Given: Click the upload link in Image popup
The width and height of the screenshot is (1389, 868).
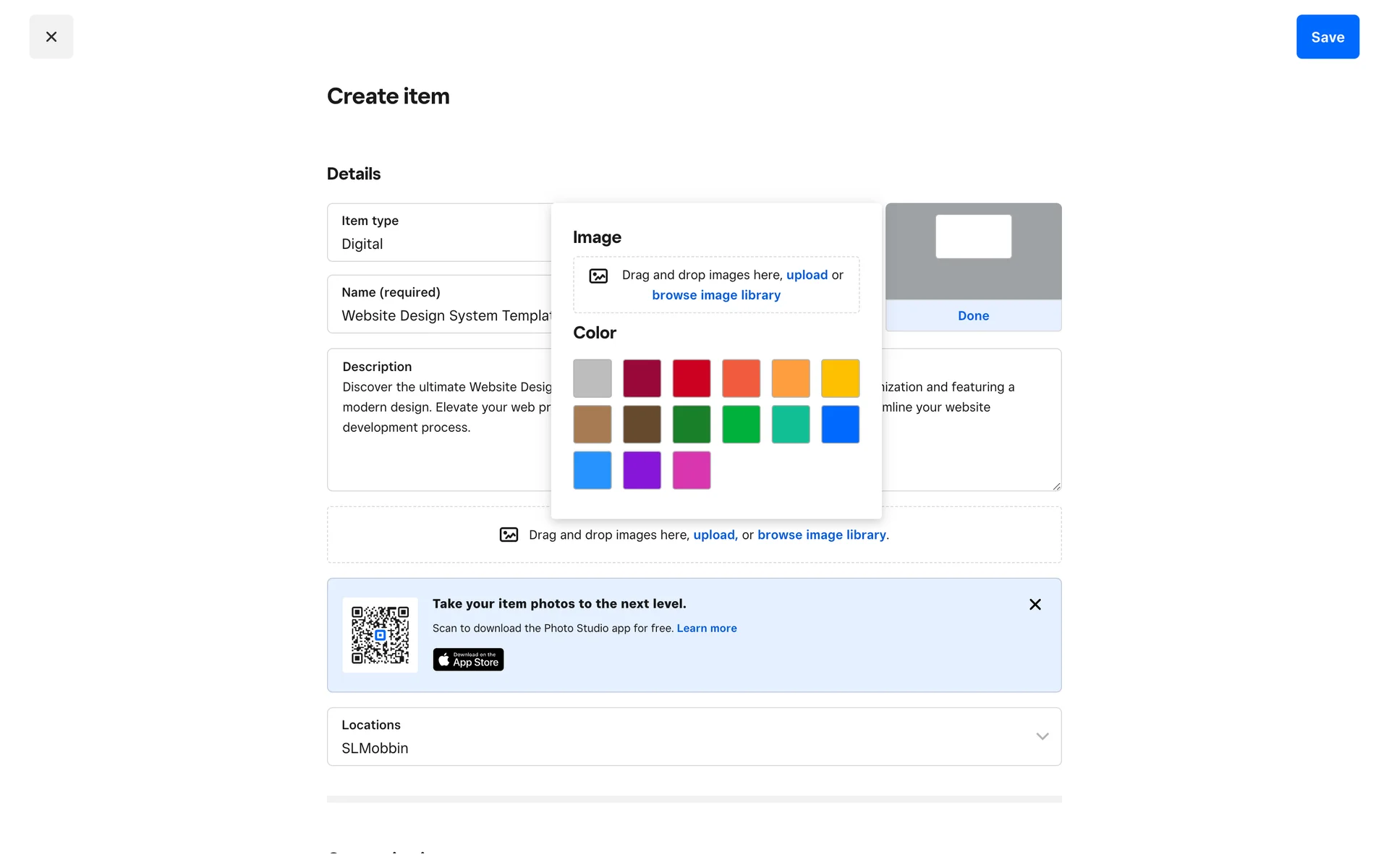Looking at the screenshot, I should 807,275.
